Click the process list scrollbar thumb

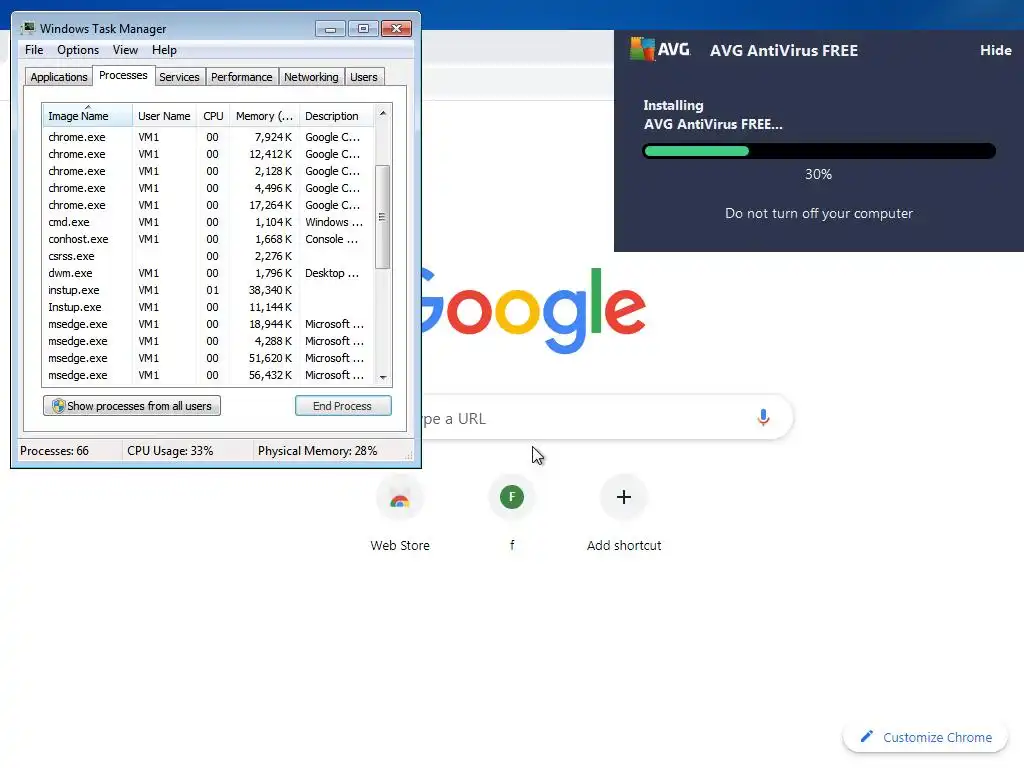coord(383,217)
